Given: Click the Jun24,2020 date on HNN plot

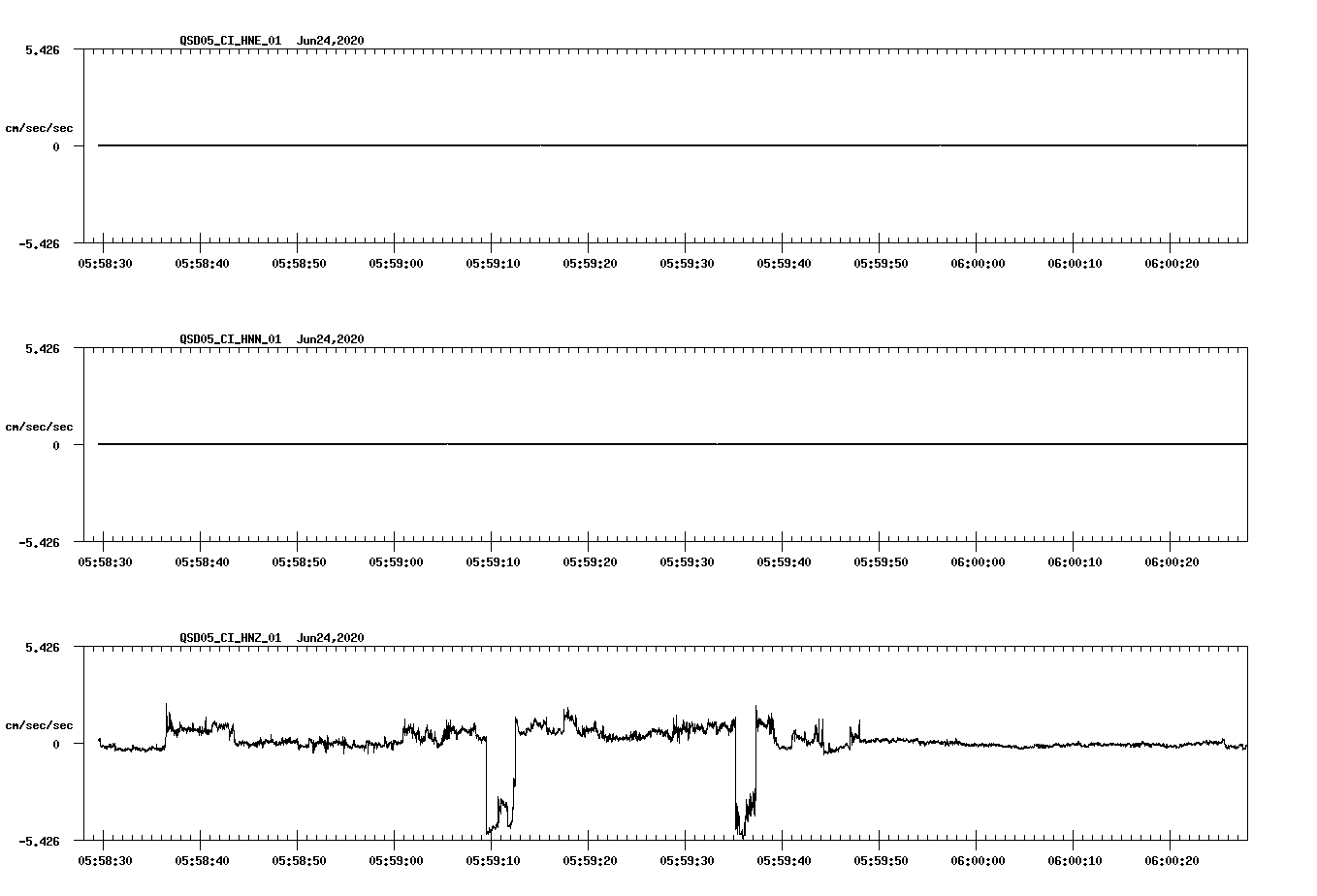Looking at the screenshot, I should pos(330,339).
